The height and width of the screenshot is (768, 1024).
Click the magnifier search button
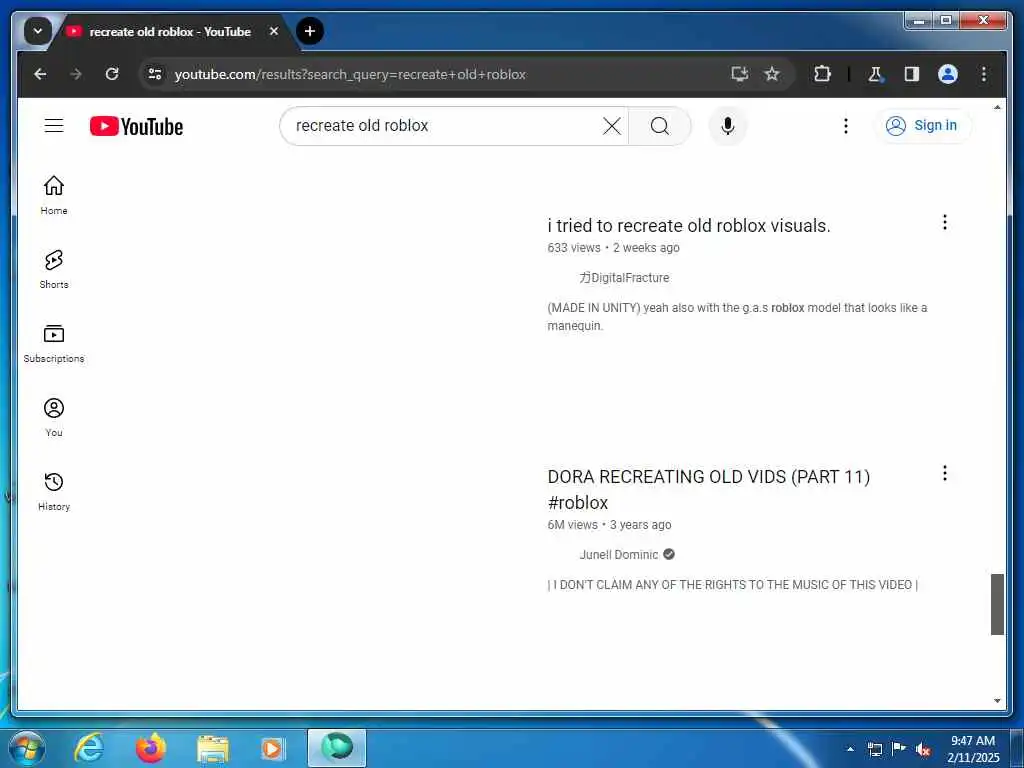[660, 125]
